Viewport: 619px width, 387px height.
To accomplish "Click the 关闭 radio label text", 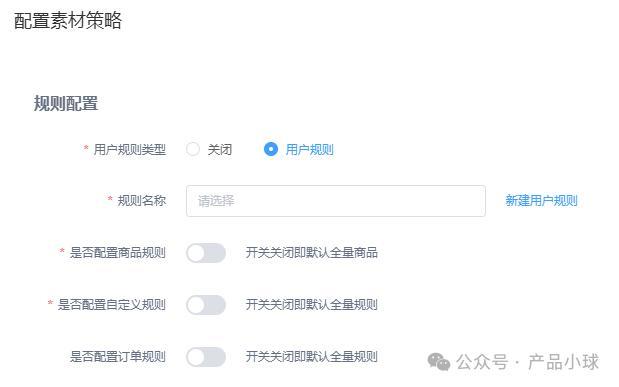I will [219, 150].
